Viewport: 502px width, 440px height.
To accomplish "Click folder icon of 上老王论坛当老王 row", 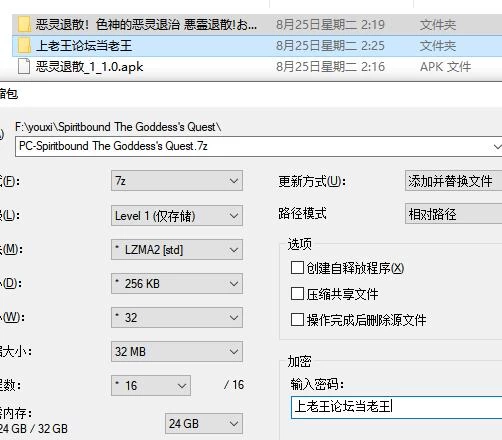I will (x=24, y=45).
